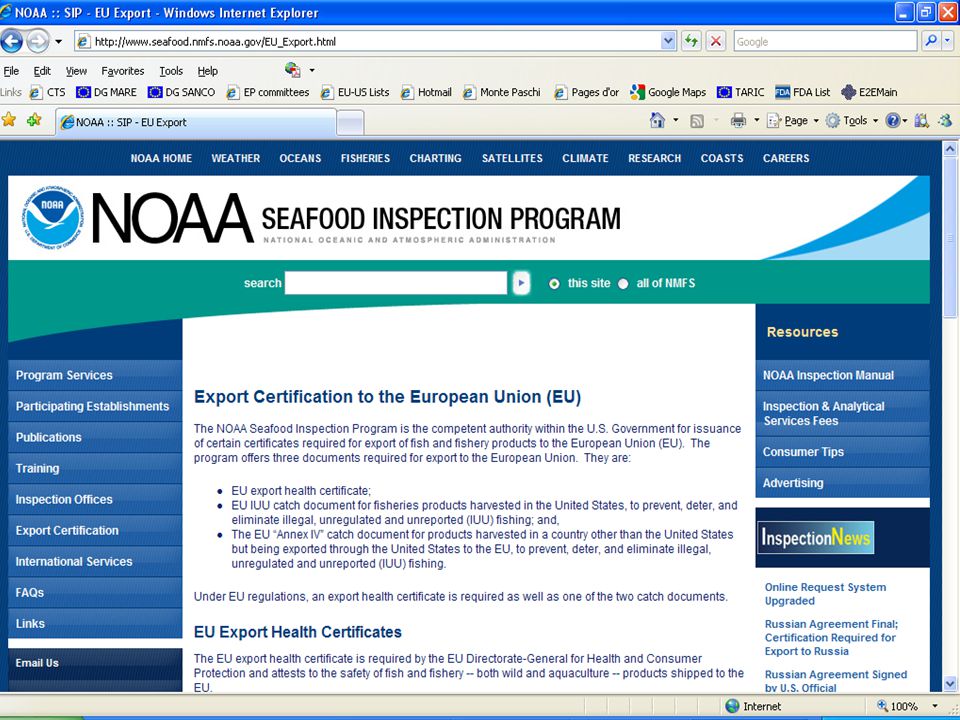Open the Hotmail favorites link
The image size is (960, 720).
point(426,92)
